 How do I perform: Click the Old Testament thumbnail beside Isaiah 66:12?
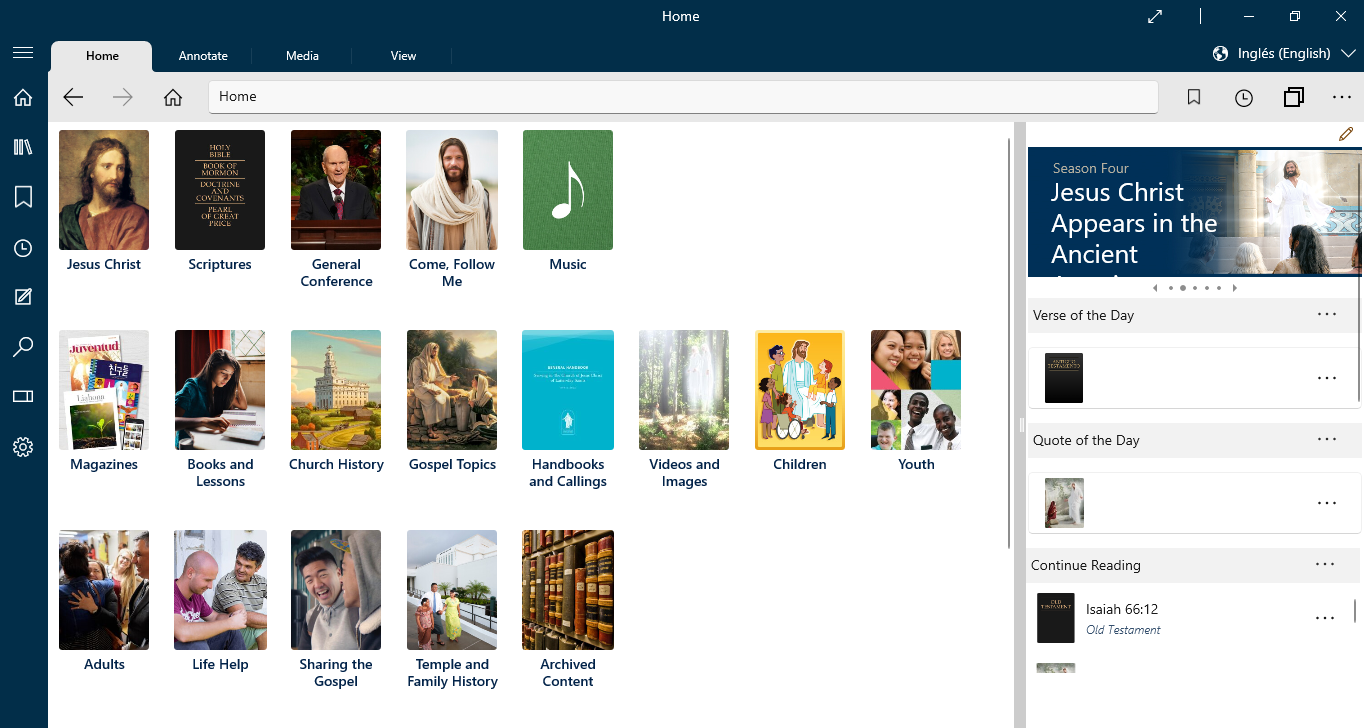[x=1056, y=618]
